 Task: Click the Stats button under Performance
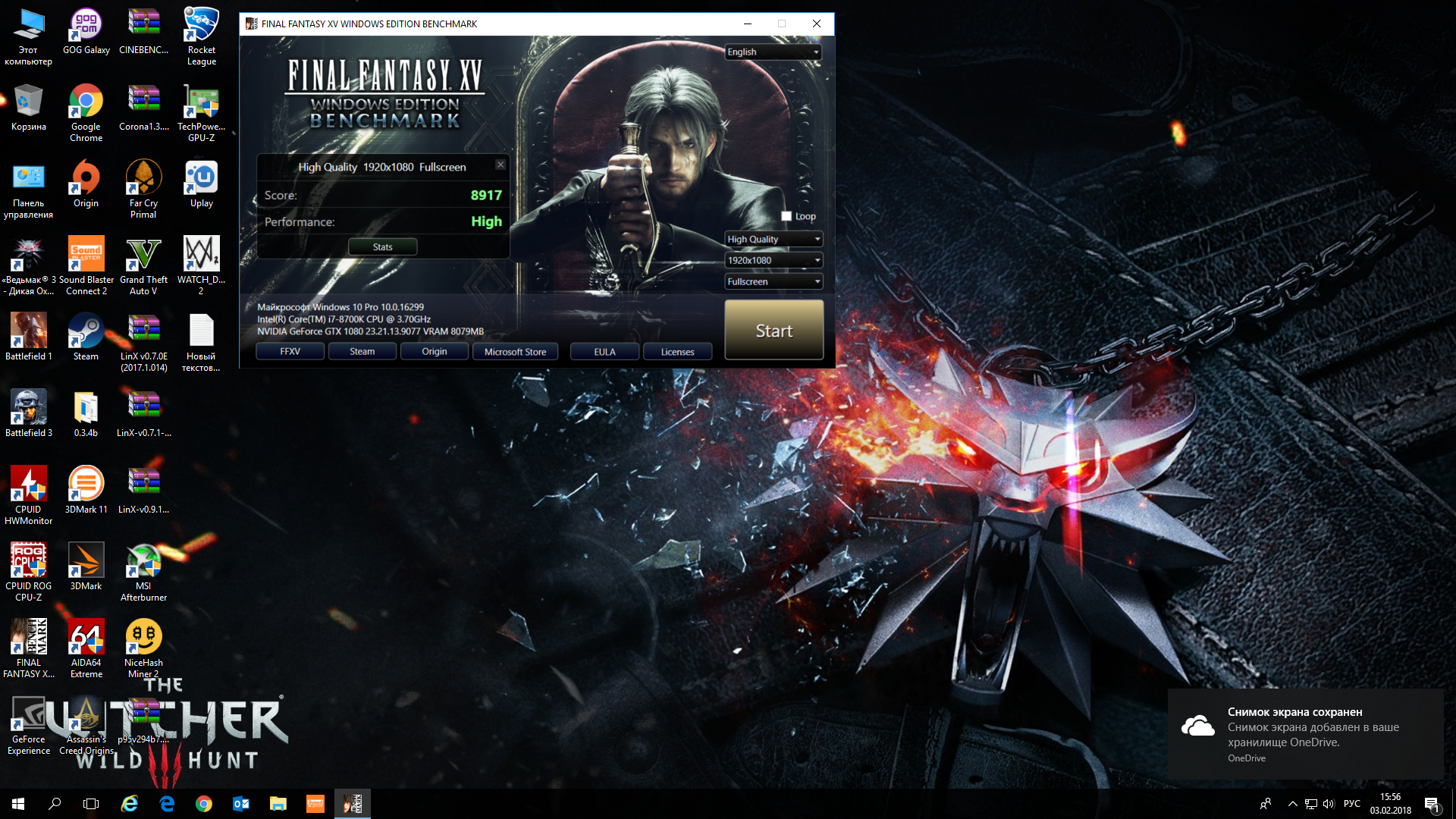pos(382,247)
